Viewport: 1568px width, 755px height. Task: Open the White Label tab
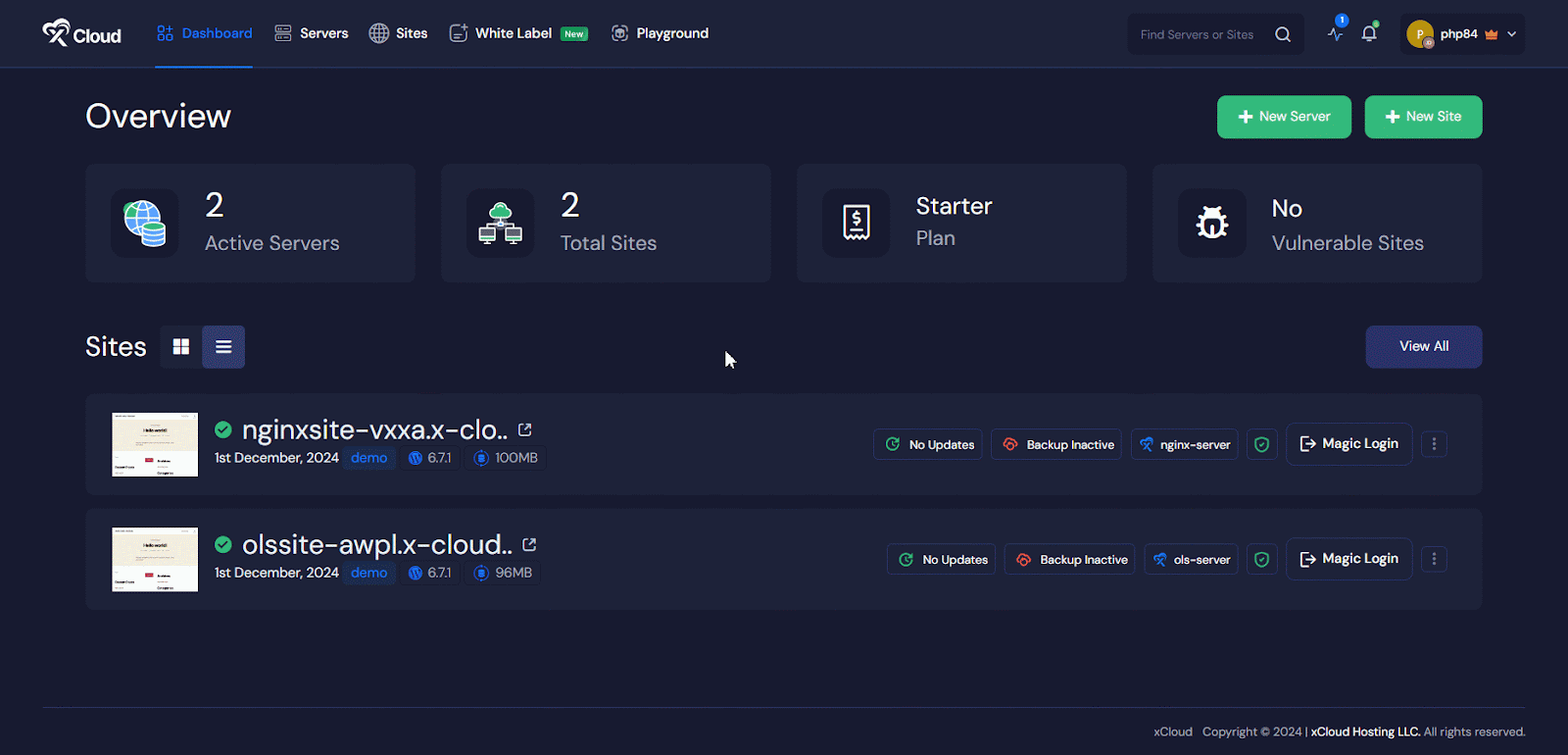click(x=518, y=33)
